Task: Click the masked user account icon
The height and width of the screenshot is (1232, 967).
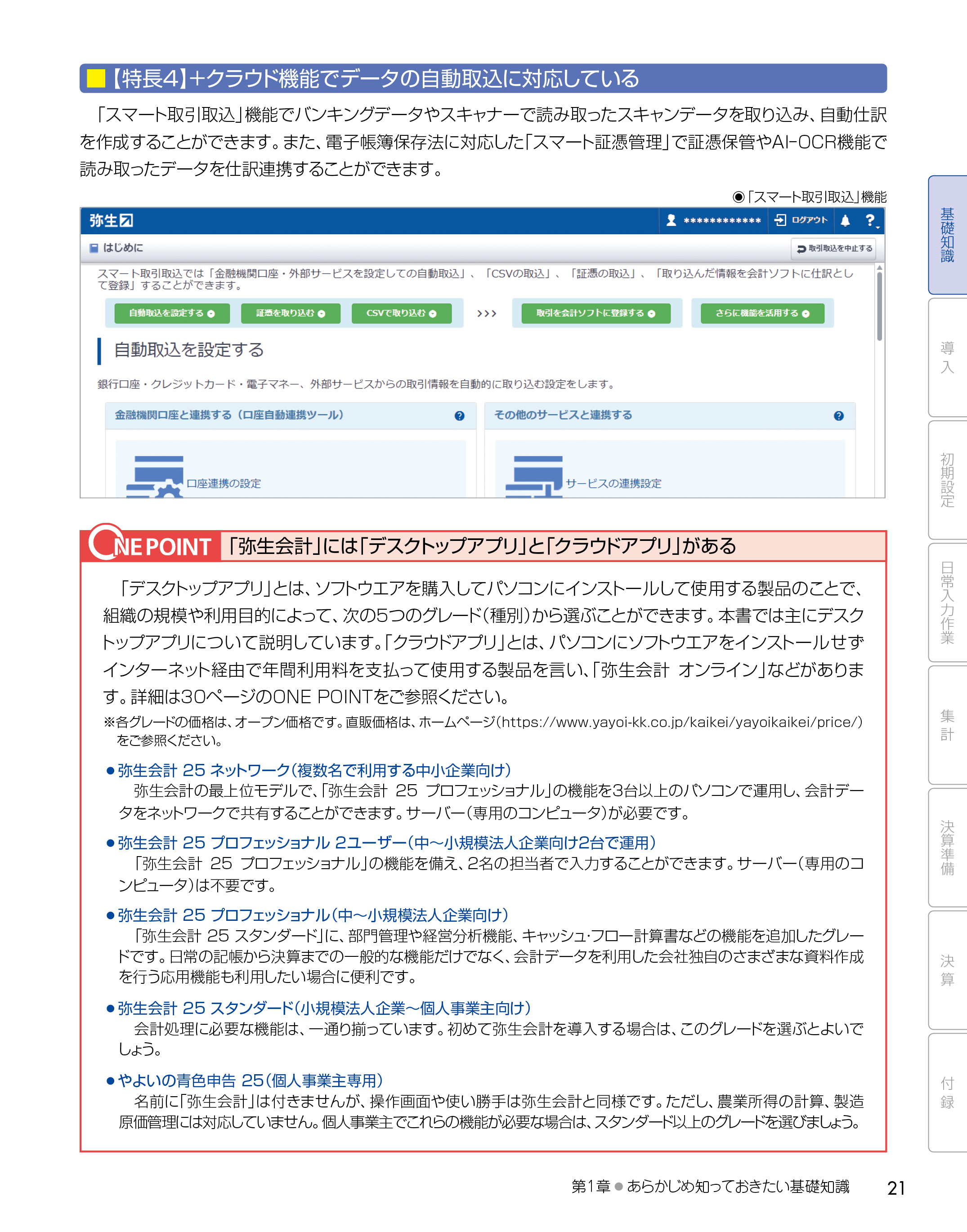Action: pos(671,221)
